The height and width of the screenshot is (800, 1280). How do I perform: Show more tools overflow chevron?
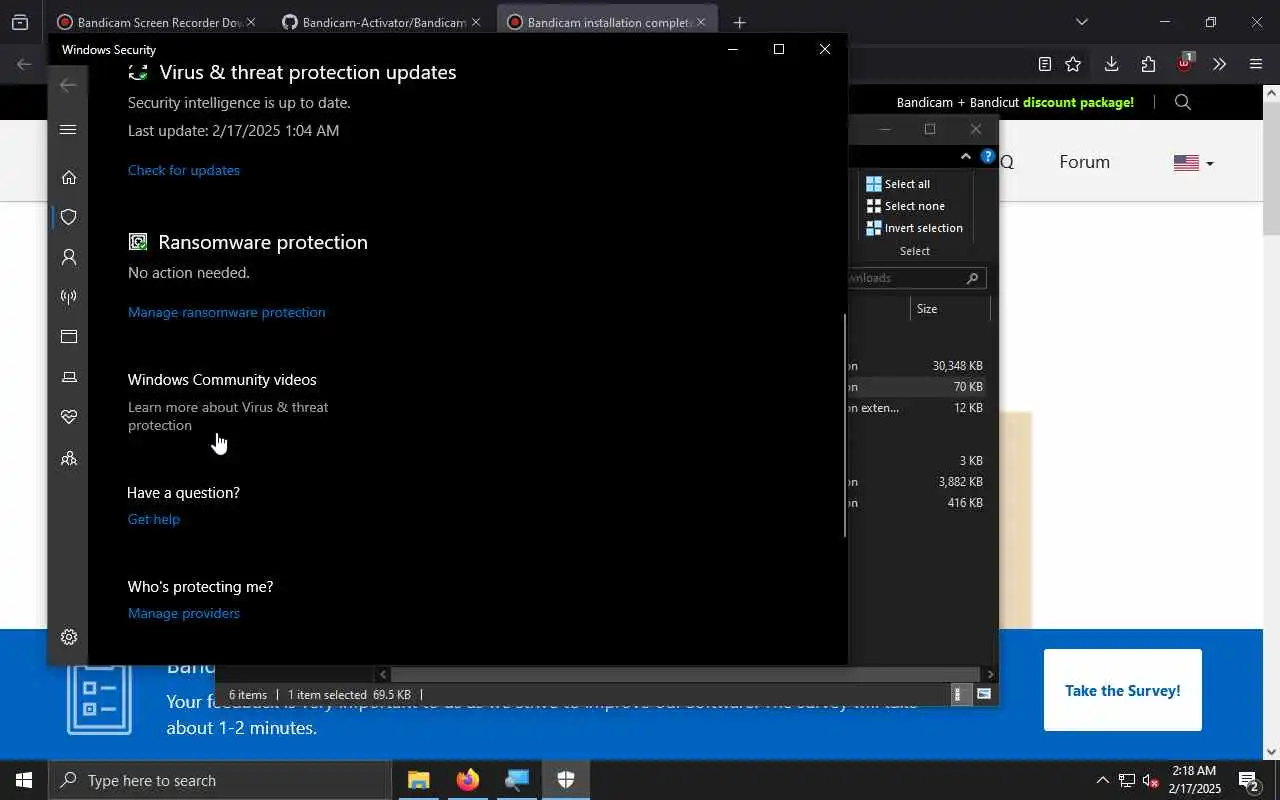1219,64
